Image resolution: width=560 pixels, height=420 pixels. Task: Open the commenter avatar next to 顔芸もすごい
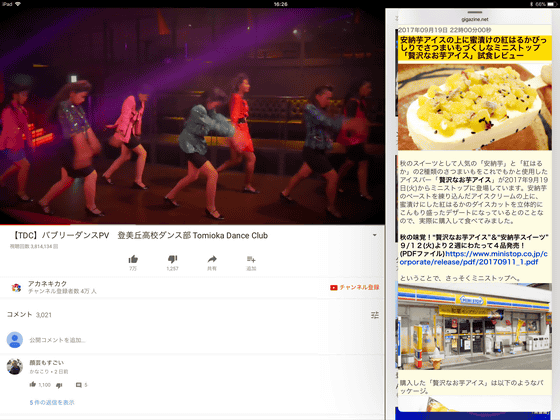point(15,367)
